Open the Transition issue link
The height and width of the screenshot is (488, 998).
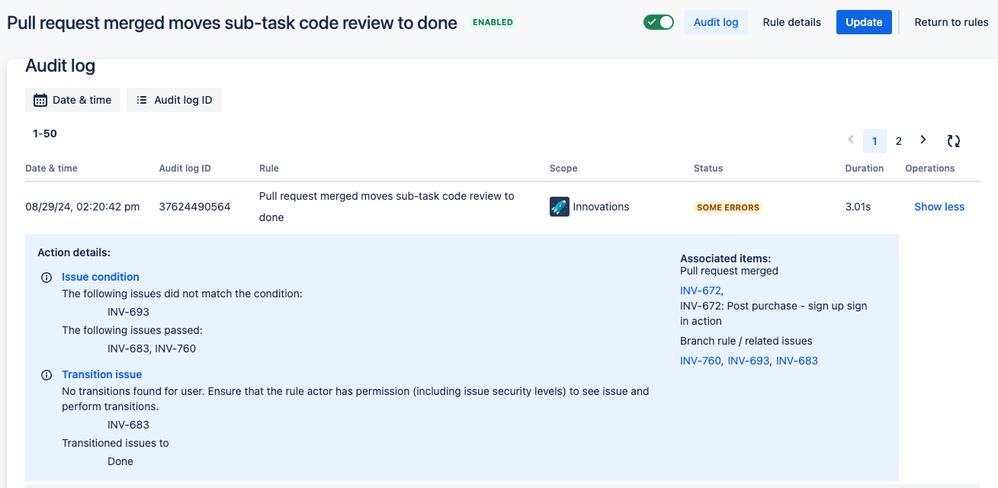(102, 374)
